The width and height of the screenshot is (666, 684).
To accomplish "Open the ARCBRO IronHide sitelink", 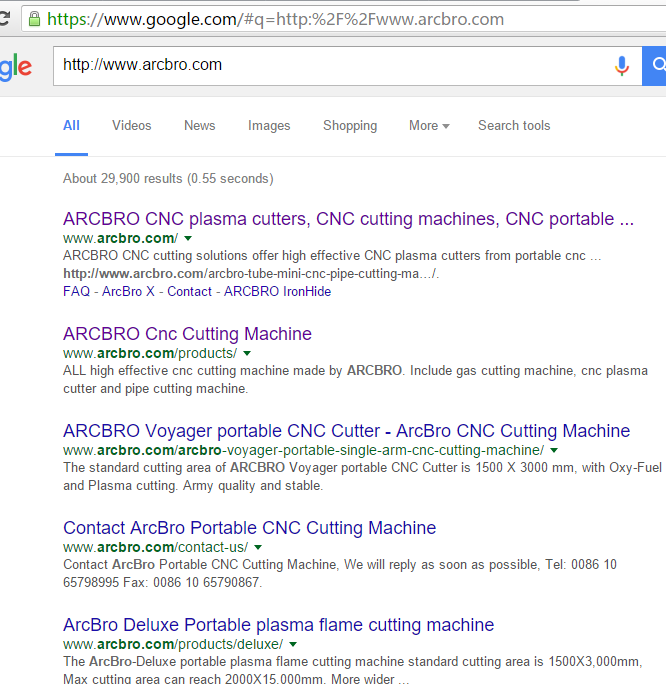I will pos(277,291).
